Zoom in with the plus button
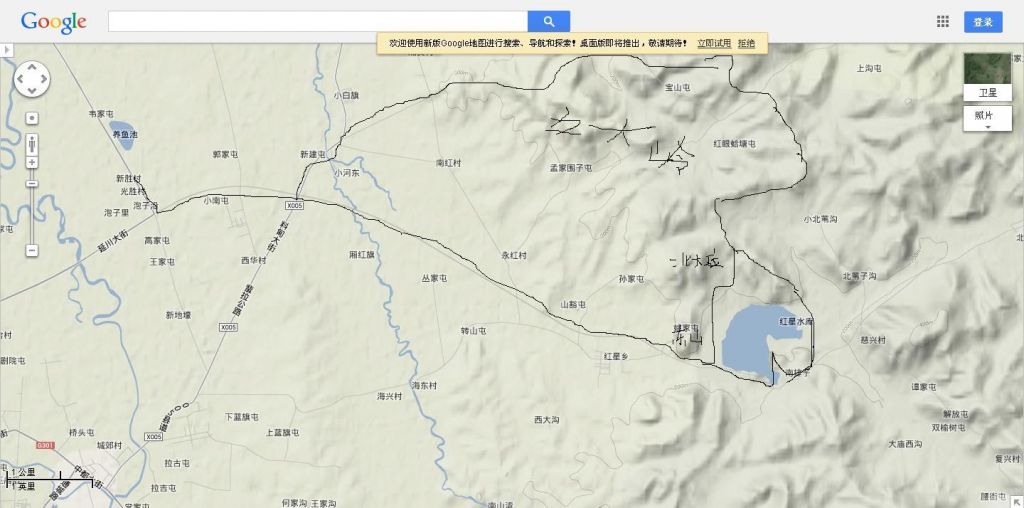Image resolution: width=1024 pixels, height=508 pixels. tap(32, 162)
